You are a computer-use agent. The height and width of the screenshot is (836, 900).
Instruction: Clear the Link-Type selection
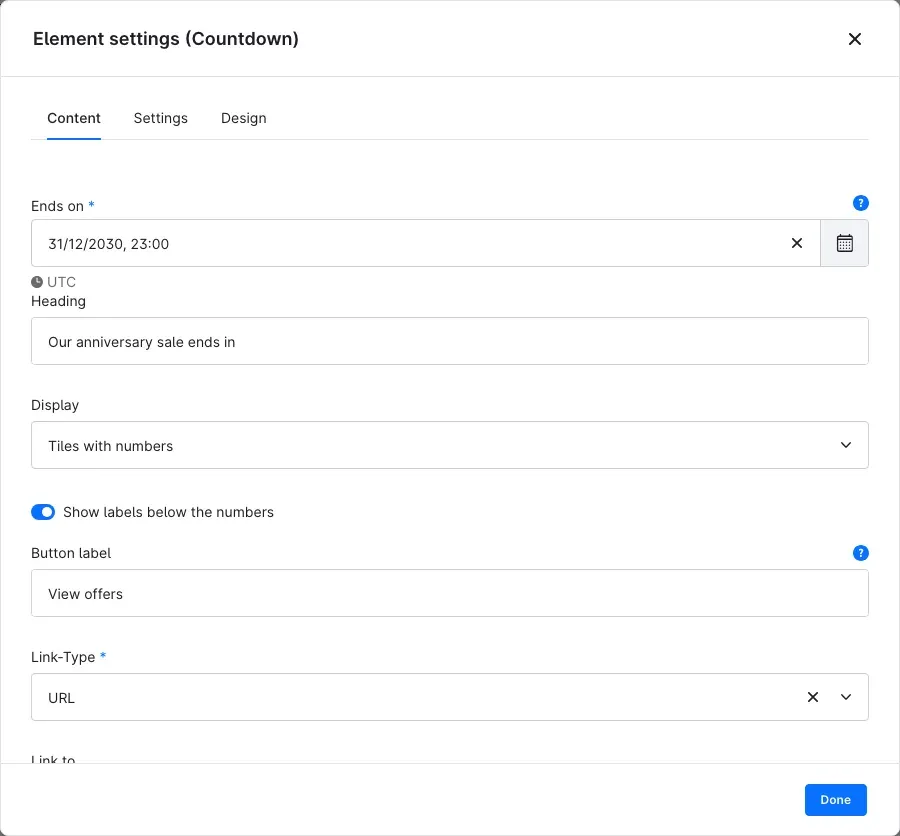813,697
